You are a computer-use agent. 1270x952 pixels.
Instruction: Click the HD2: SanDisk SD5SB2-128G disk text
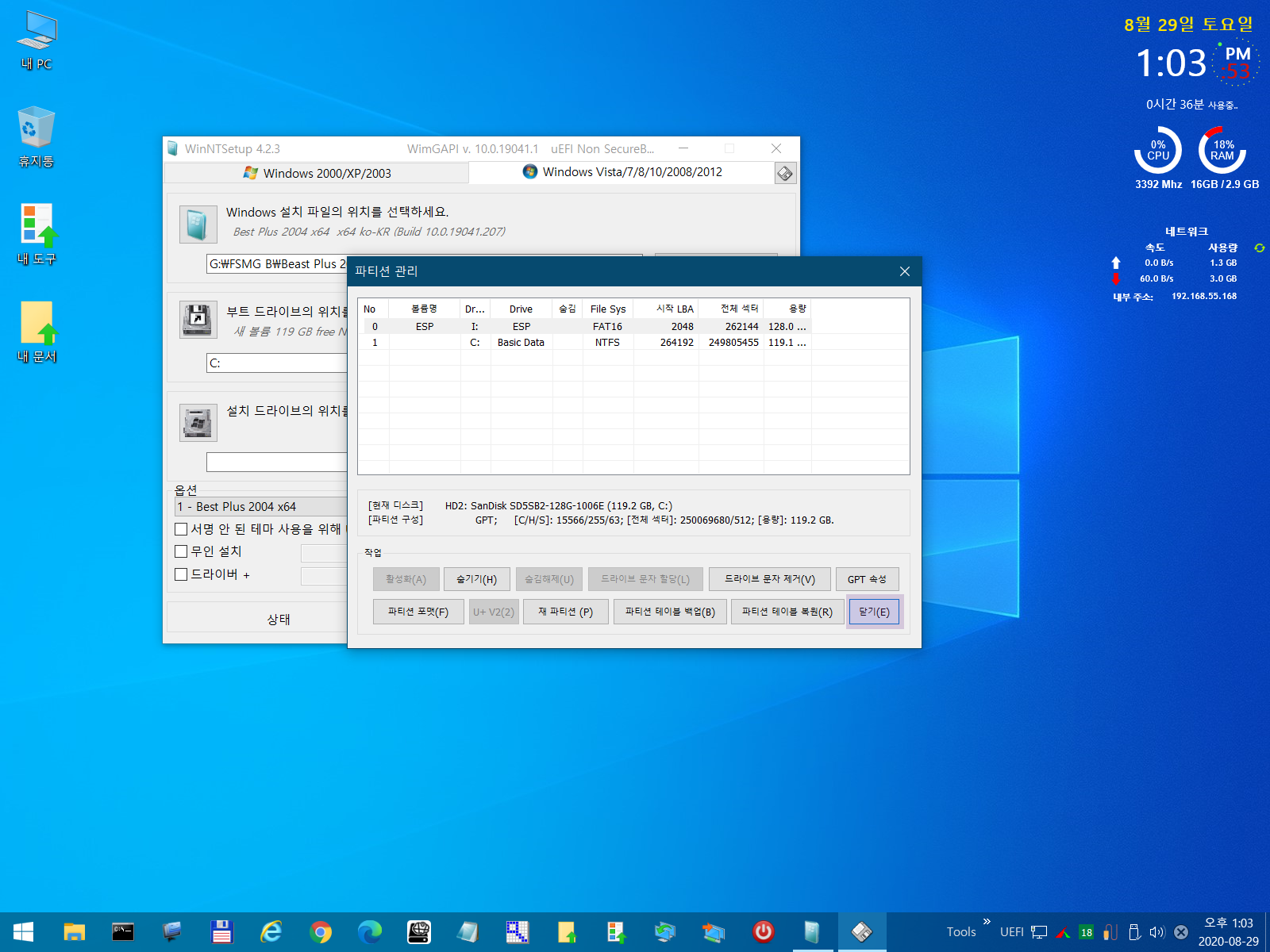[x=558, y=505]
